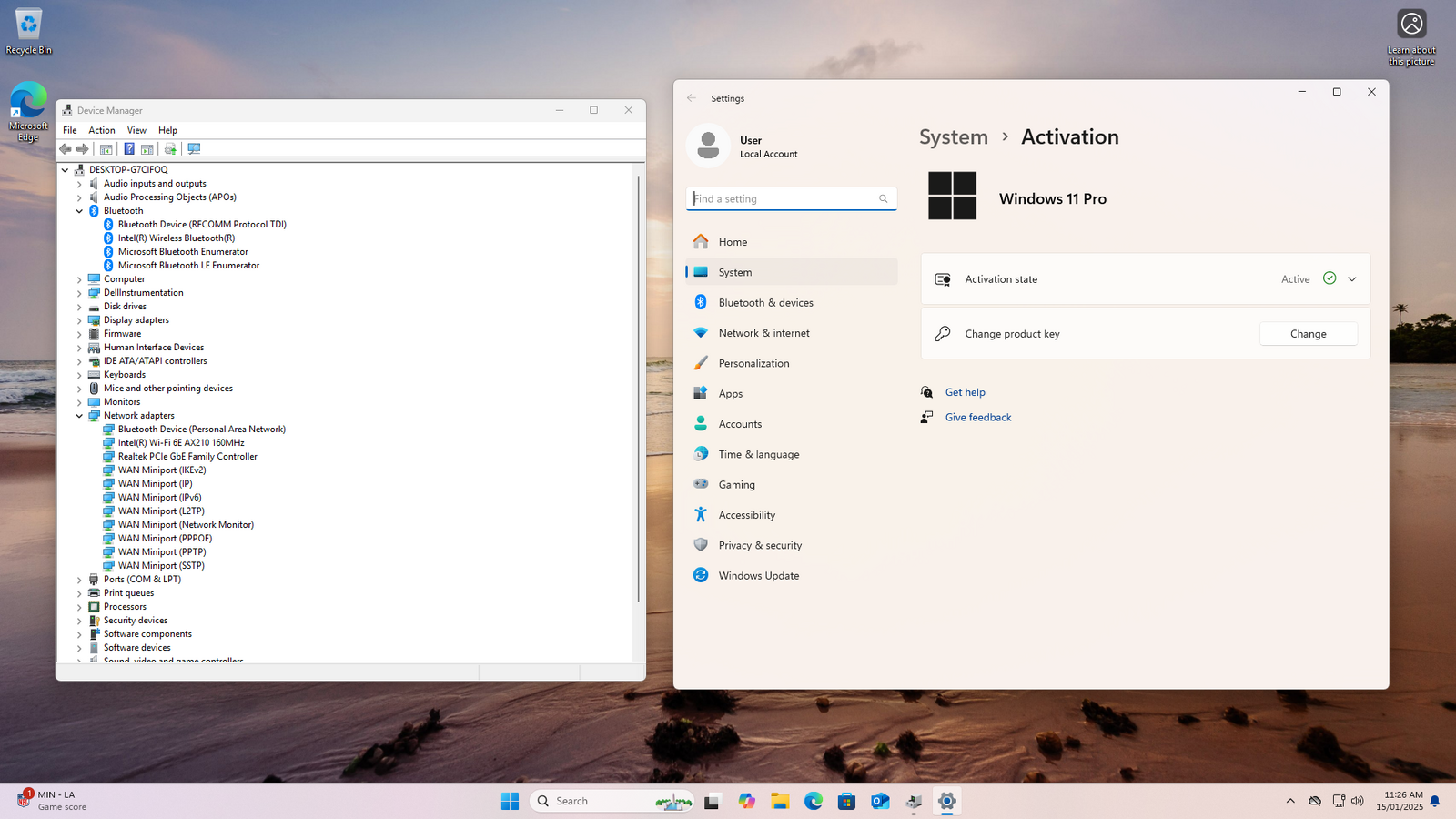
Task: Open the Give feedback link
Action: [978, 418]
